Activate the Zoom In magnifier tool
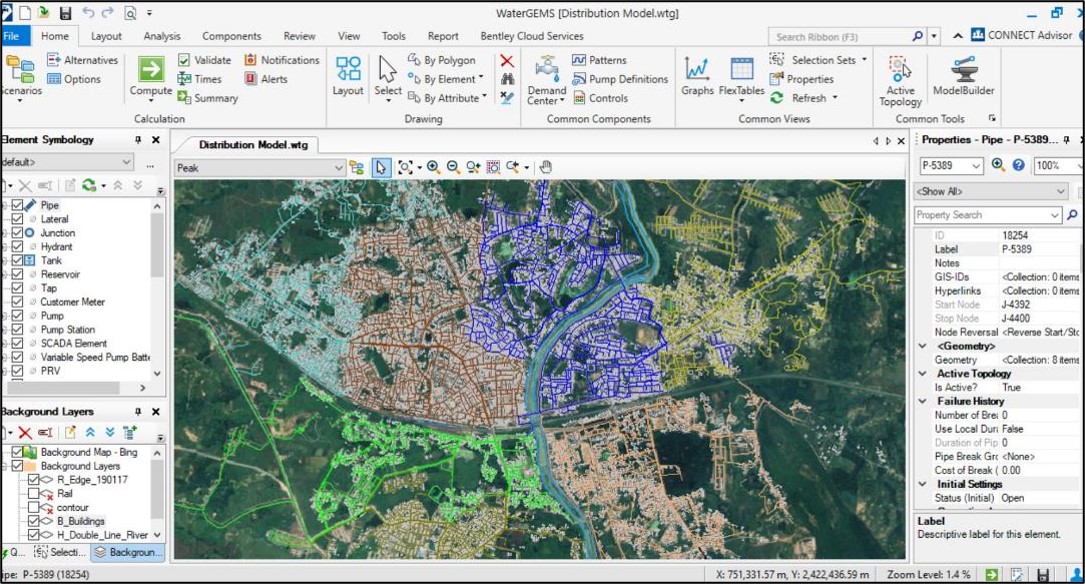Image resolution: width=1085 pixels, height=584 pixels. click(434, 167)
